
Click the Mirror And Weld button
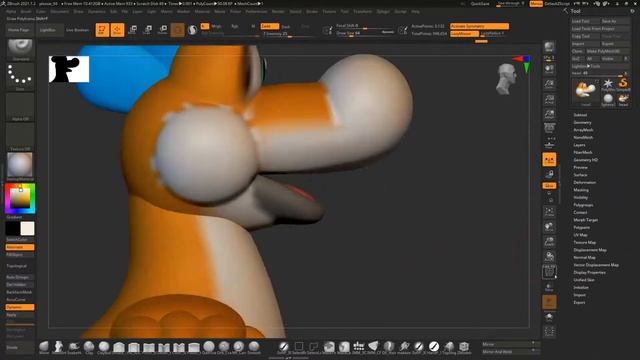coord(509,352)
